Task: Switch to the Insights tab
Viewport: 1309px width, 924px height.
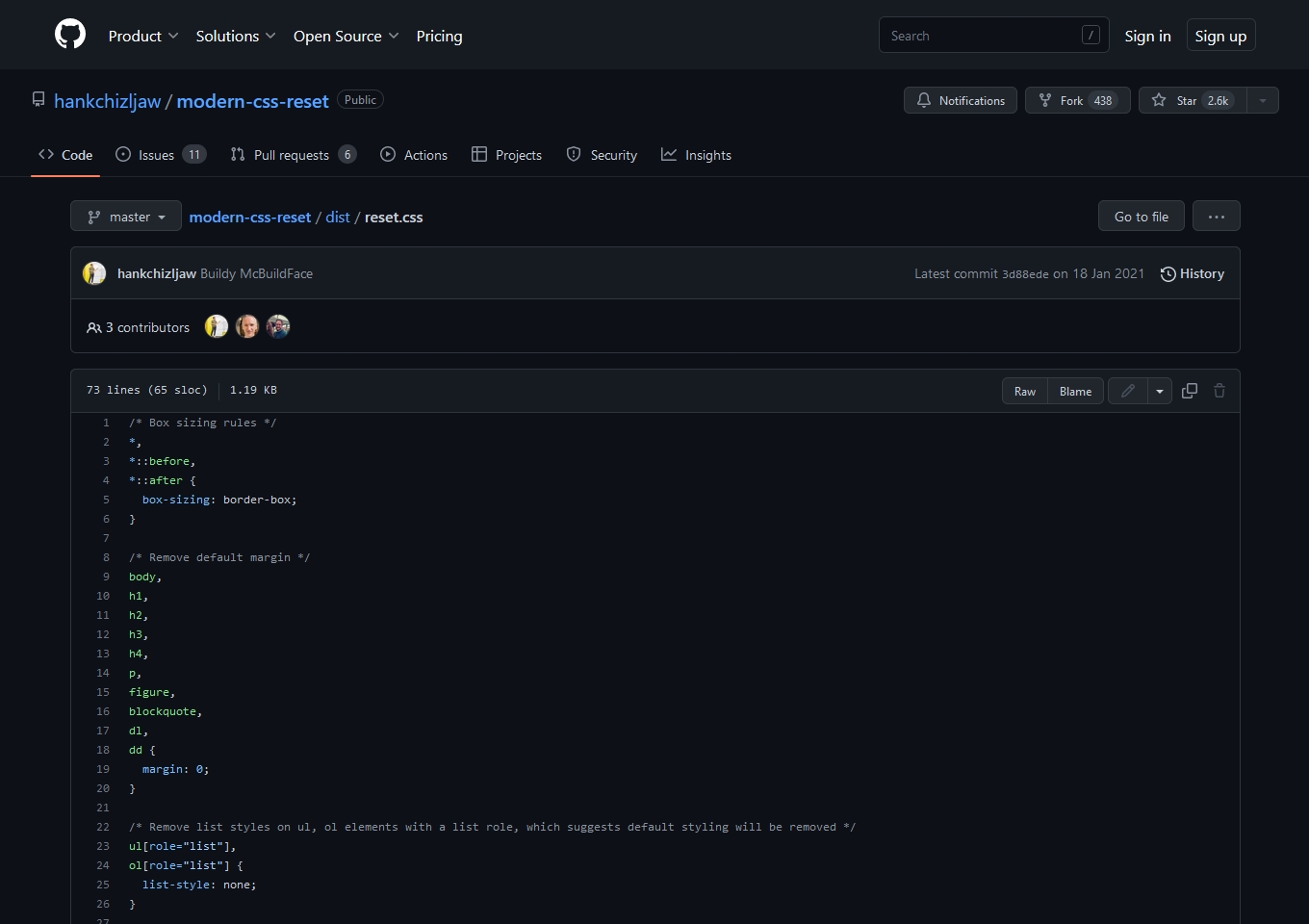Action: [x=696, y=155]
